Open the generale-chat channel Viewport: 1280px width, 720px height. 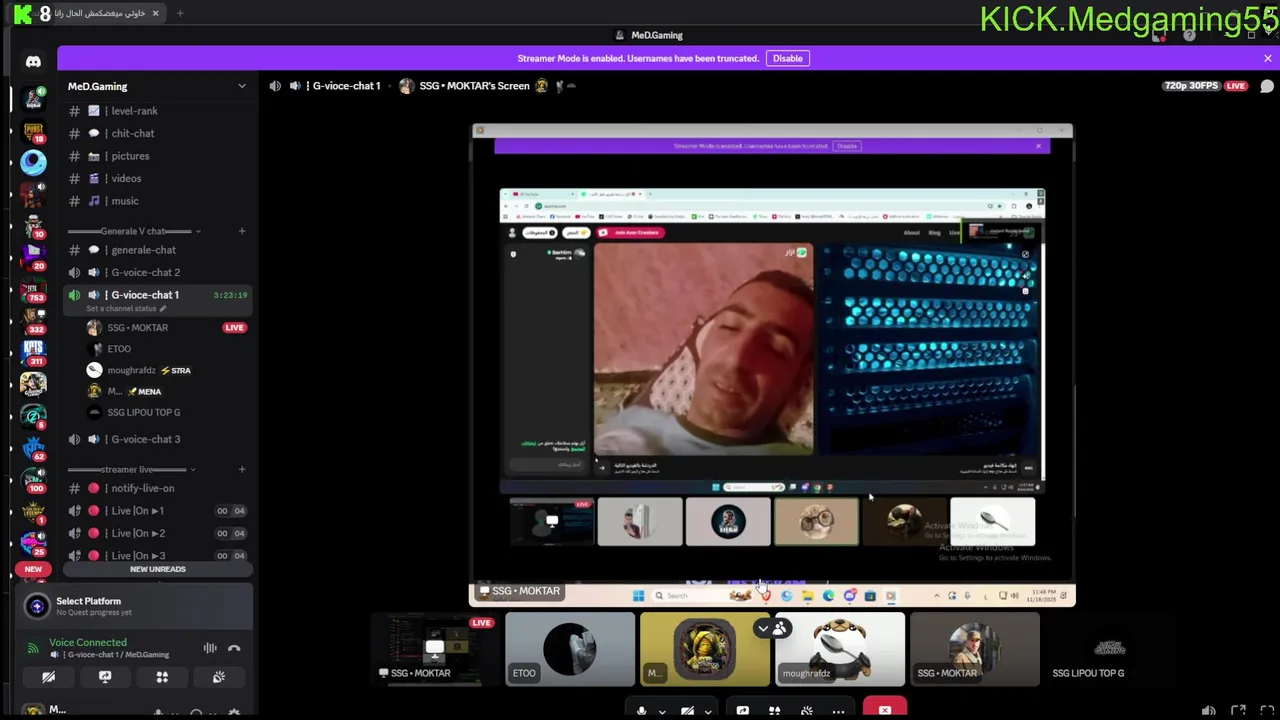tap(156, 250)
